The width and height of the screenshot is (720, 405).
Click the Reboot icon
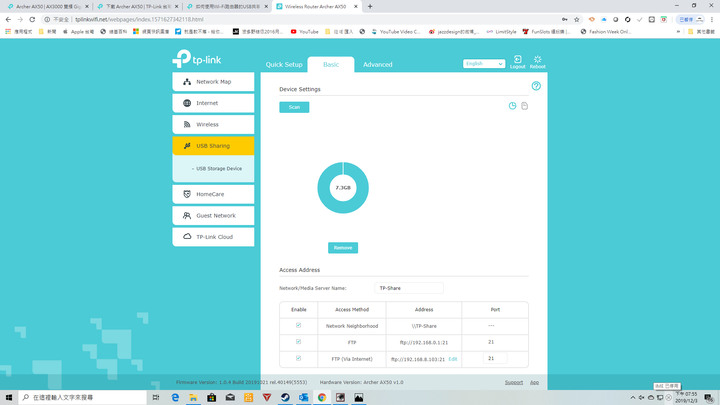coord(537,62)
